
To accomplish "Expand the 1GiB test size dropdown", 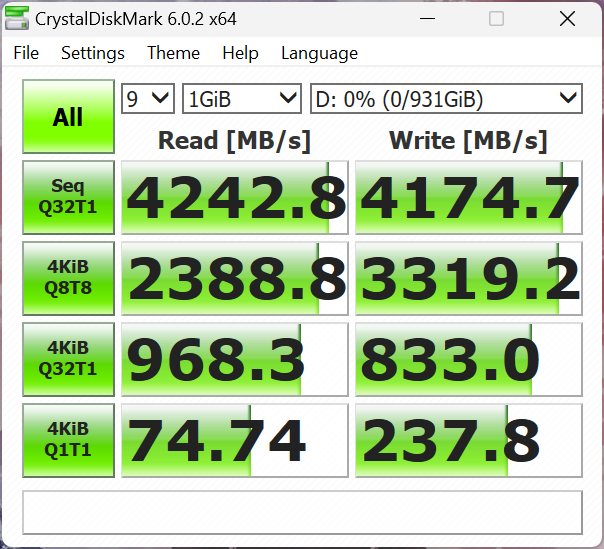I will pyautogui.click(x=242, y=98).
